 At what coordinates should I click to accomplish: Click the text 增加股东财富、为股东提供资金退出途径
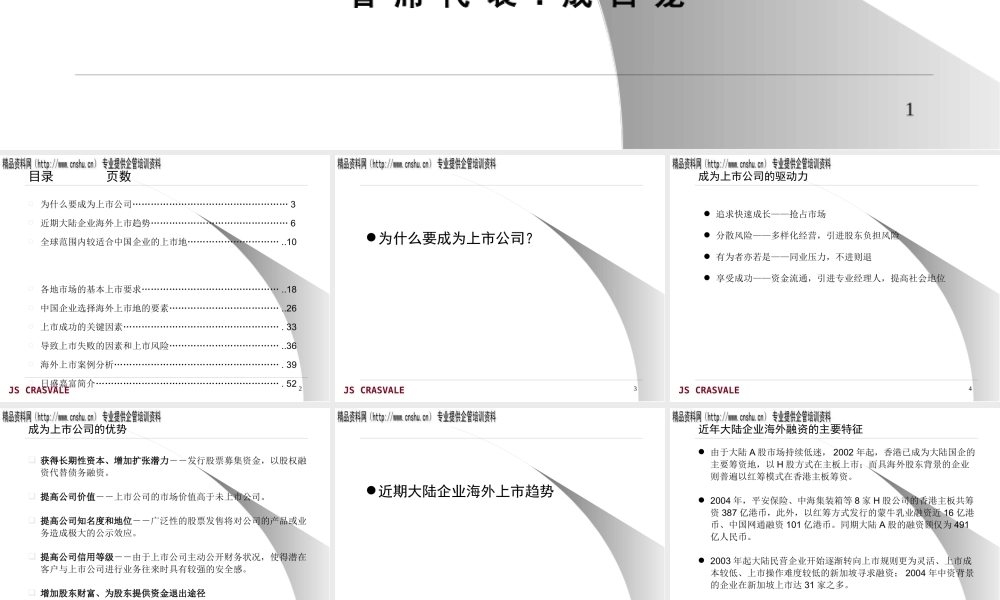[123, 594]
